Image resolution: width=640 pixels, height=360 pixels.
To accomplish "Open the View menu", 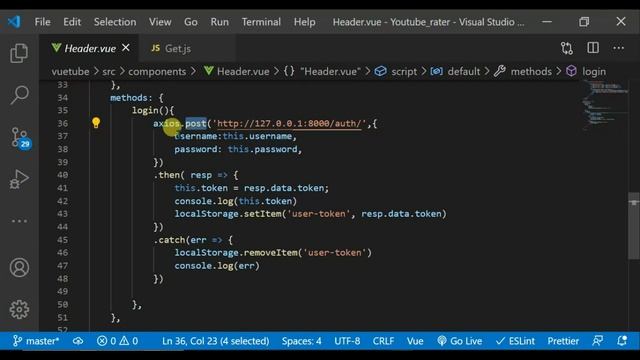I will click(x=160, y=22).
